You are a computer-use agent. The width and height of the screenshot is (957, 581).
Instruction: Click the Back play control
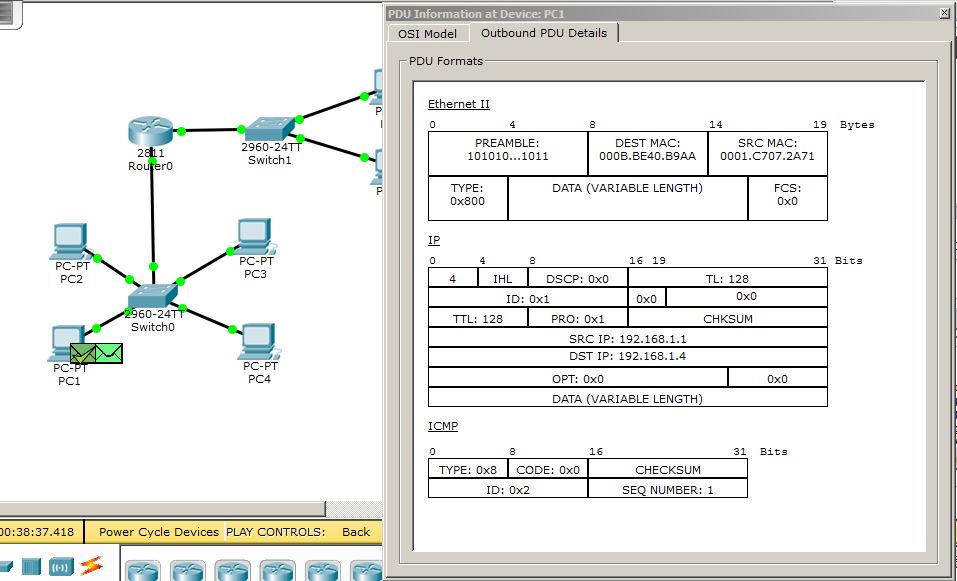click(356, 532)
